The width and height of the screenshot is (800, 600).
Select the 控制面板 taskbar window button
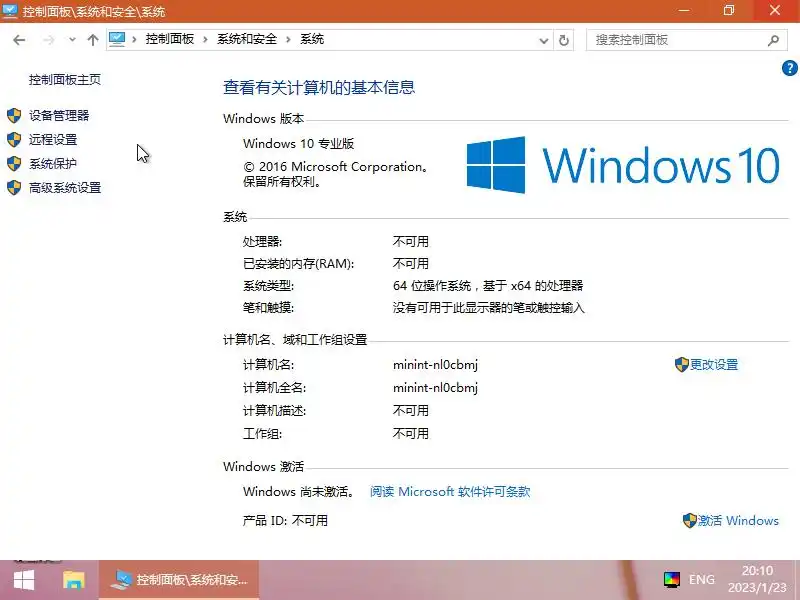point(179,580)
